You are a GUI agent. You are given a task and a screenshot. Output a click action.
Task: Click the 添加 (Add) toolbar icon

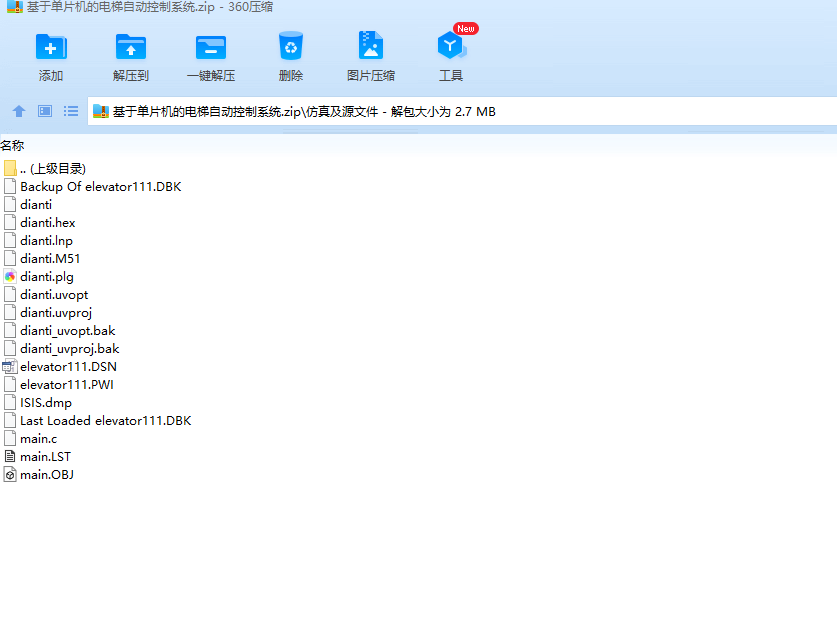pyautogui.click(x=51, y=46)
